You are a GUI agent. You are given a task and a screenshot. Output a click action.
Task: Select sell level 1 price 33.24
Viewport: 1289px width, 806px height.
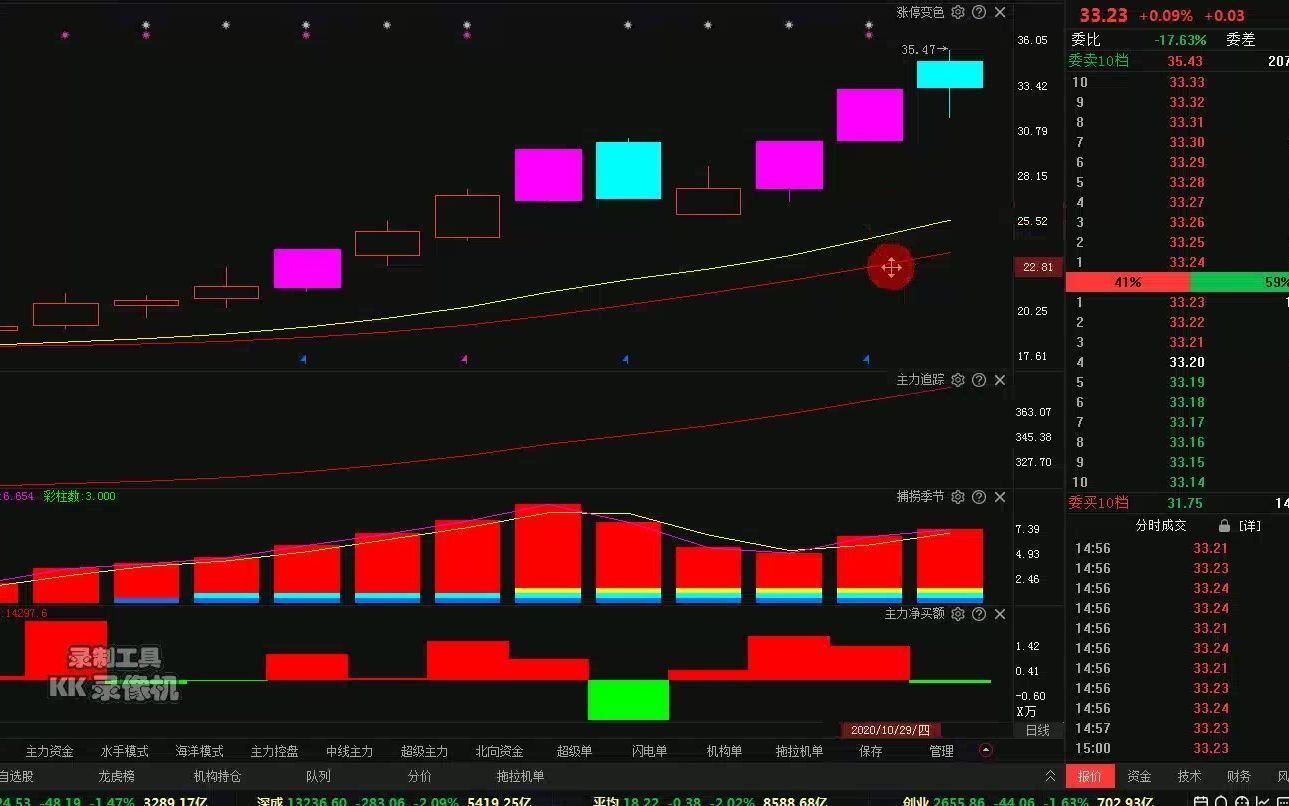[x=1187, y=262]
